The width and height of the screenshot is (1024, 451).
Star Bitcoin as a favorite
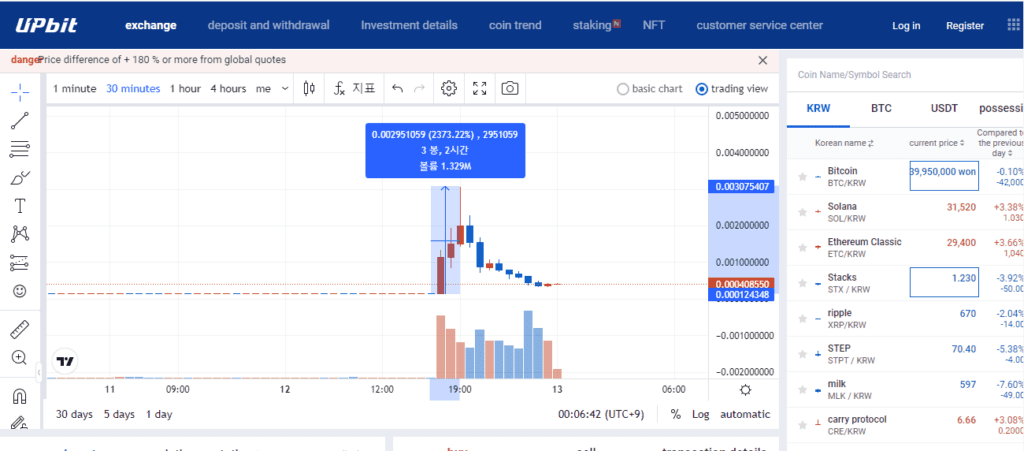[x=802, y=177]
